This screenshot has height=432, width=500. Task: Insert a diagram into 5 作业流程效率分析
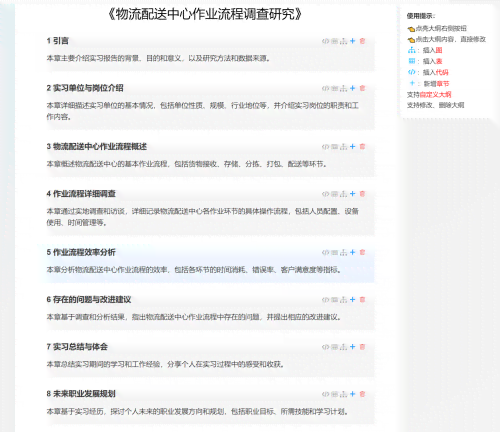pos(344,253)
